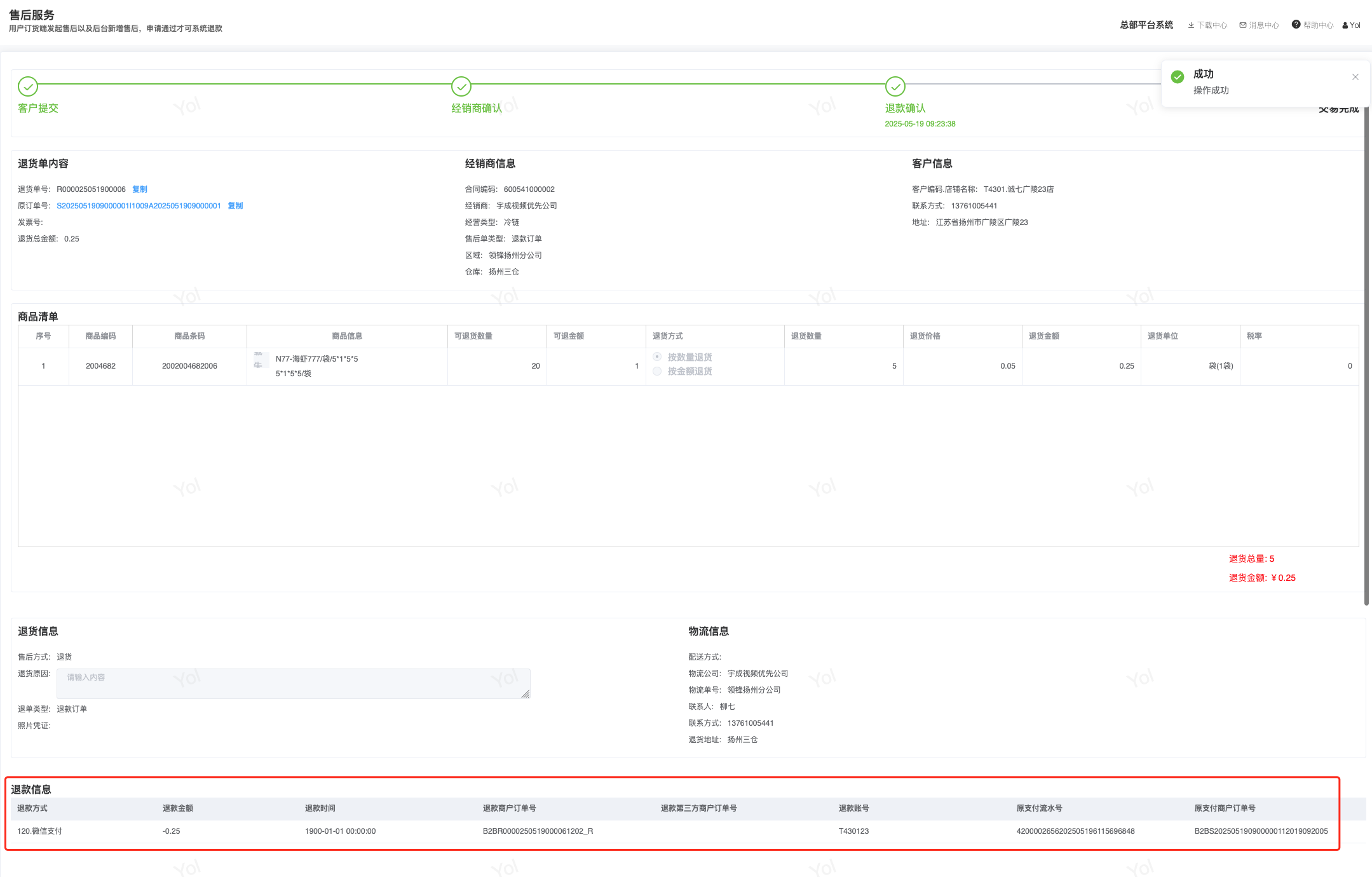The height and width of the screenshot is (877, 1372).
Task: Click the Yol user avatar icon
Action: tap(1345, 25)
